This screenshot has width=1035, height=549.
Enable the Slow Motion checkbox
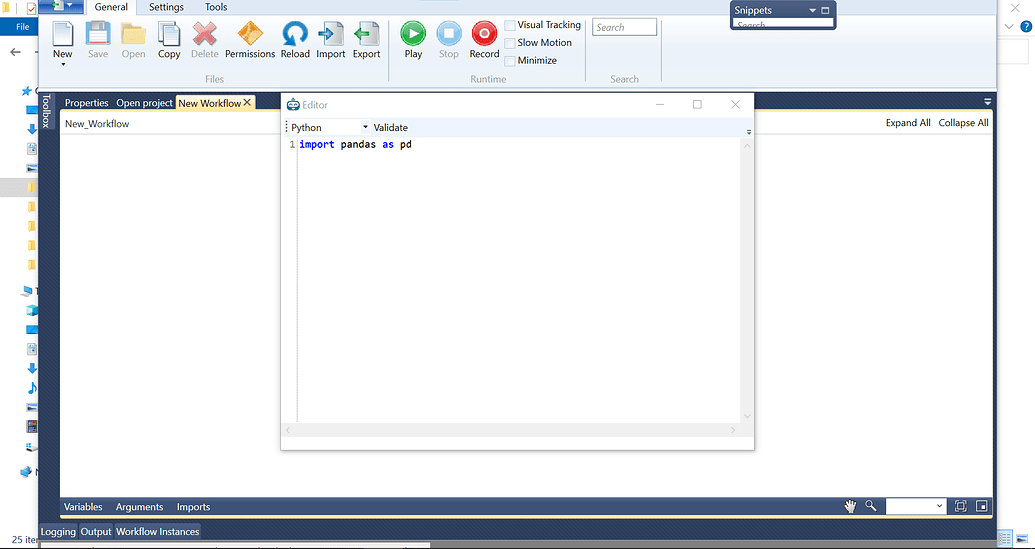[x=510, y=43]
